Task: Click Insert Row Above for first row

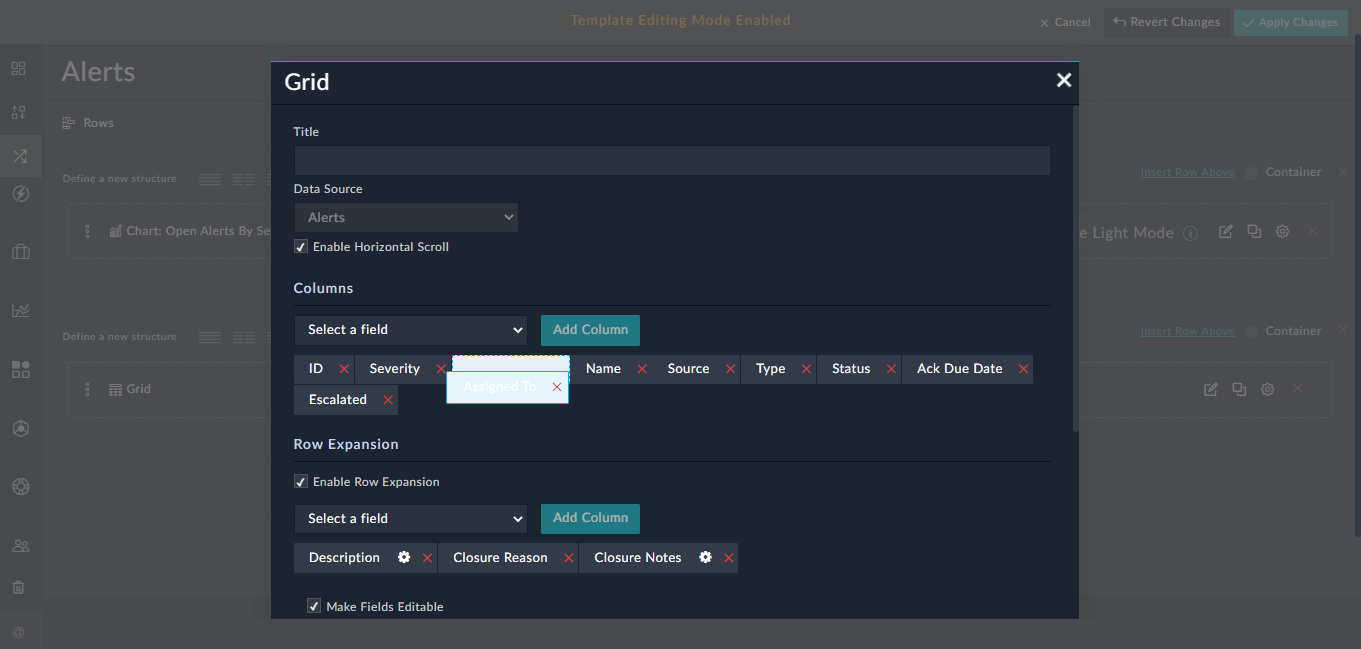Action: coord(1187,173)
